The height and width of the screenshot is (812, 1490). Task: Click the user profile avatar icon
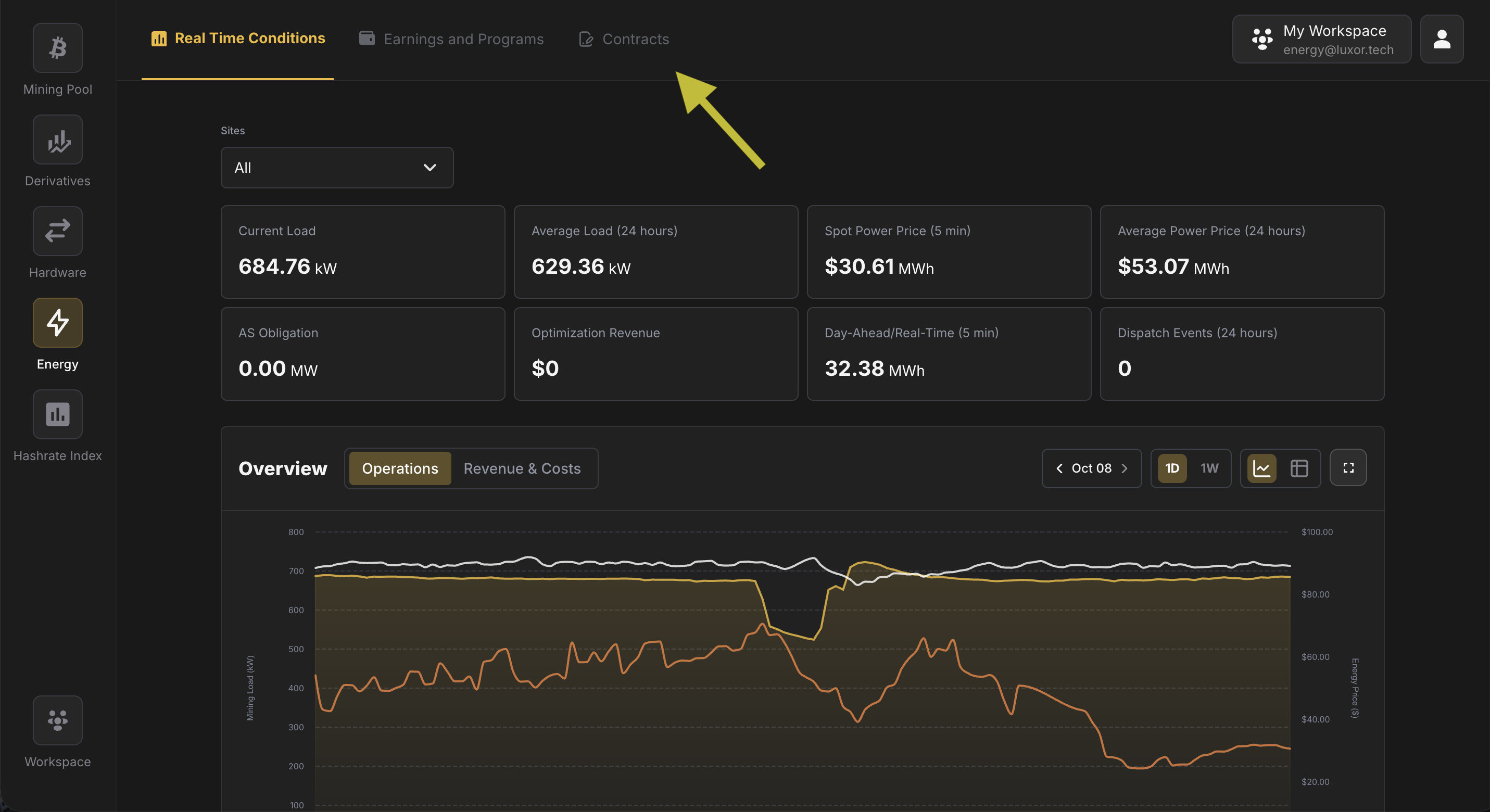point(1442,40)
